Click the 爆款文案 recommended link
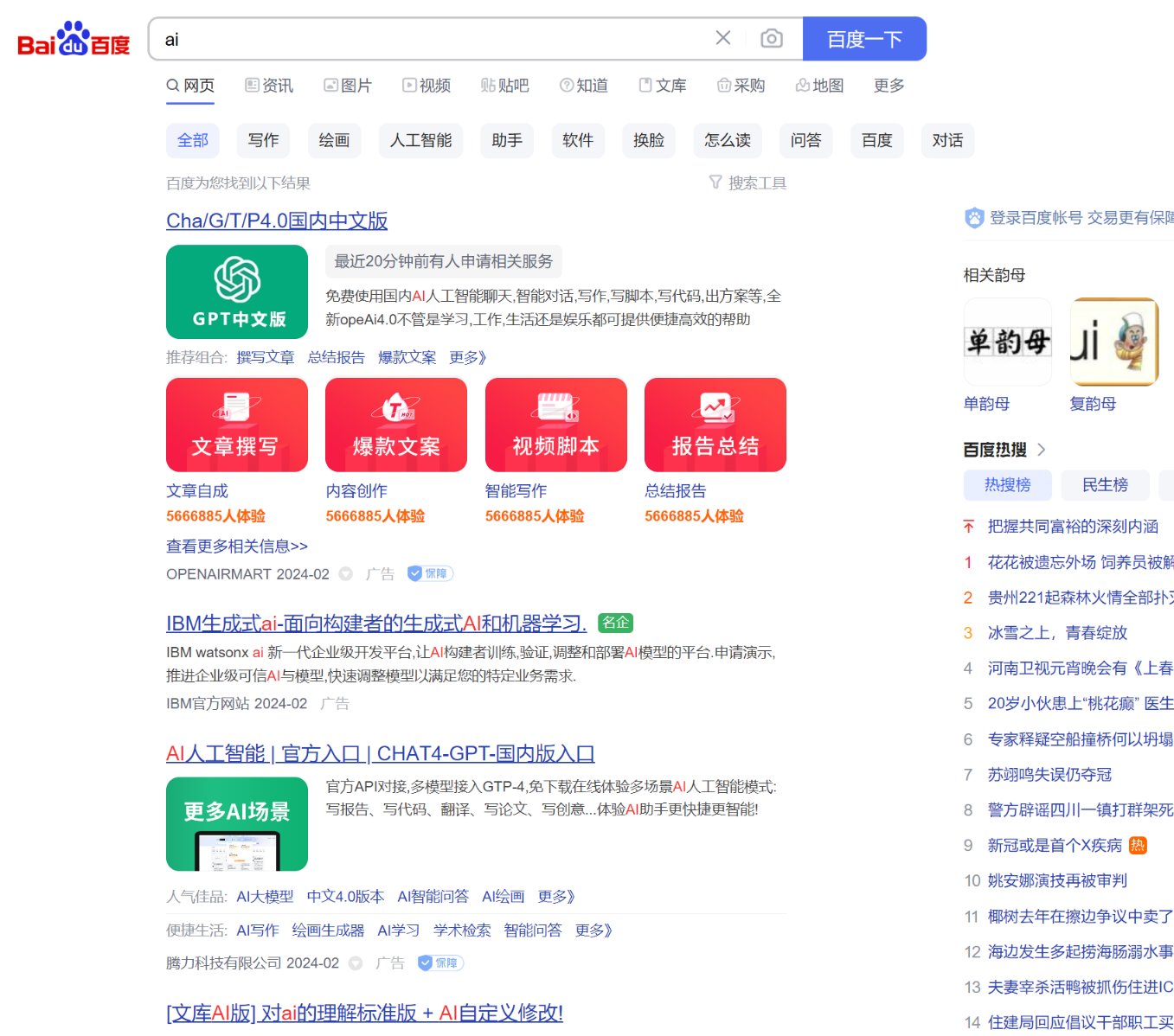Viewport: 1174px width, 1036px height. click(407, 357)
